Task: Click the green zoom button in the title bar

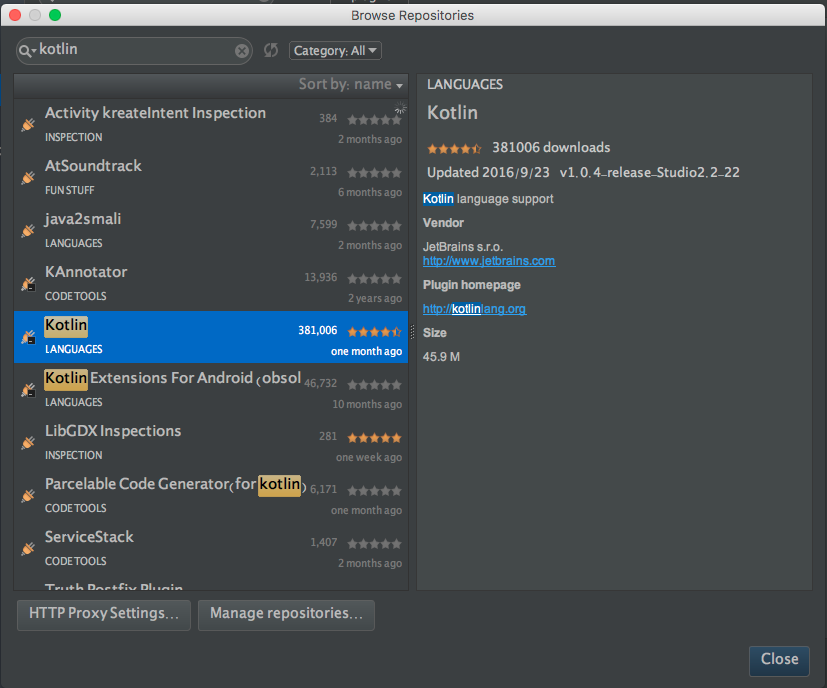Action: (55, 15)
